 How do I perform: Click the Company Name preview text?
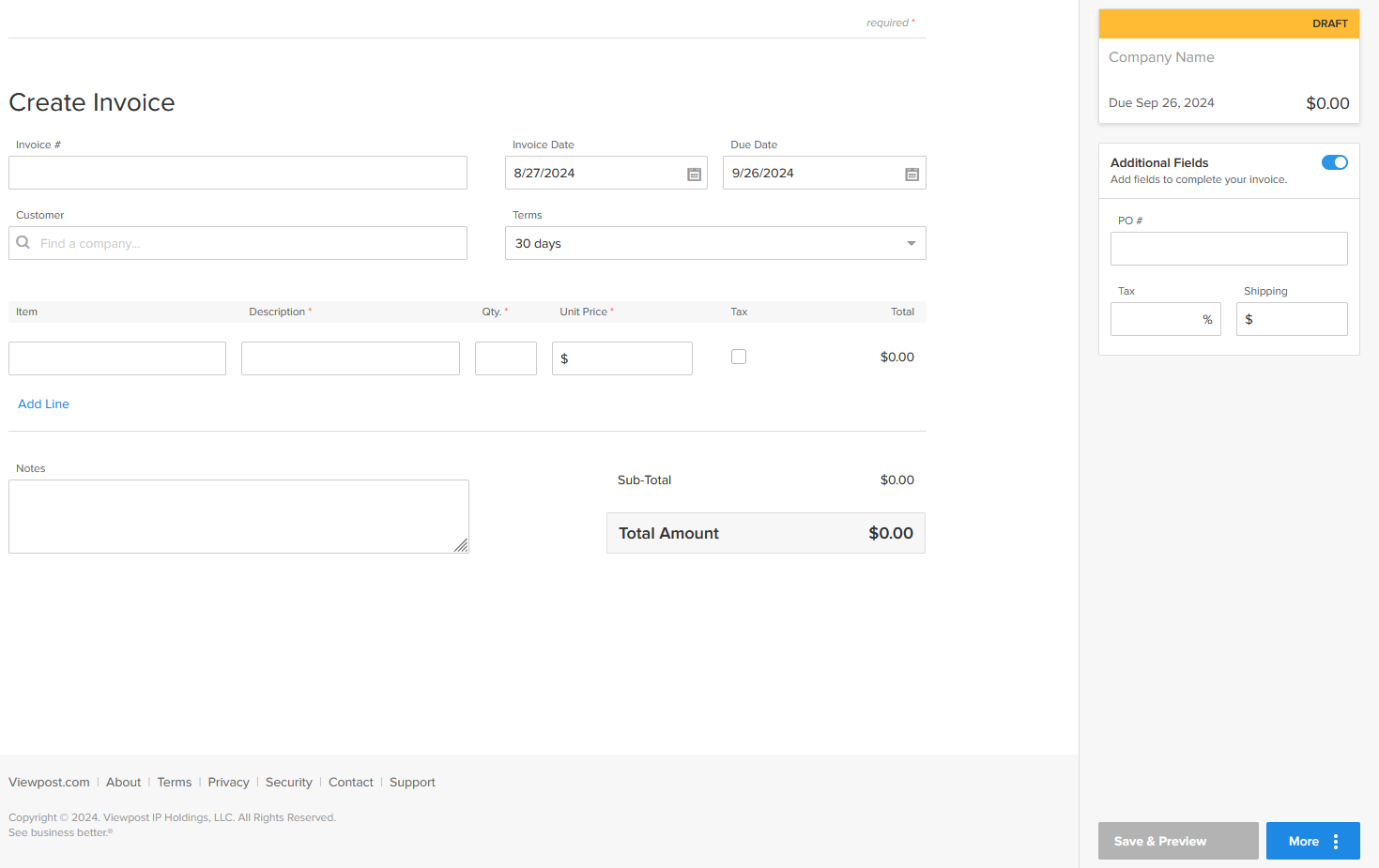(1161, 57)
